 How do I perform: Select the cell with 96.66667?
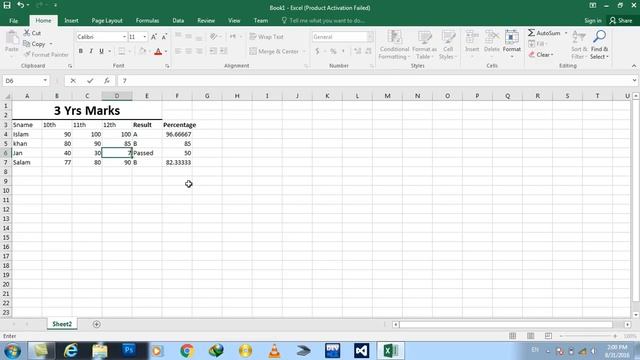click(x=177, y=134)
